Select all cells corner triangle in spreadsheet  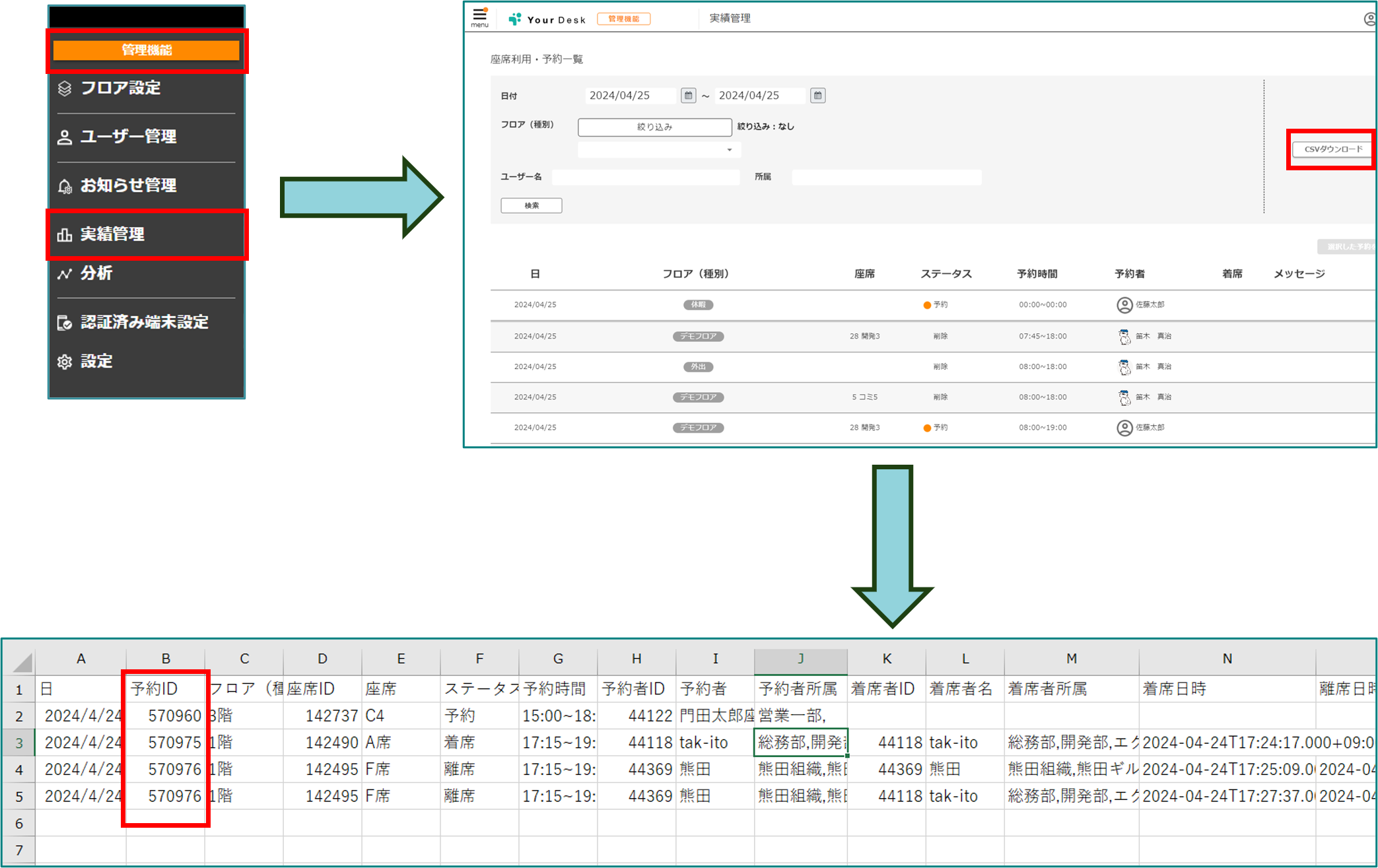click(22, 662)
